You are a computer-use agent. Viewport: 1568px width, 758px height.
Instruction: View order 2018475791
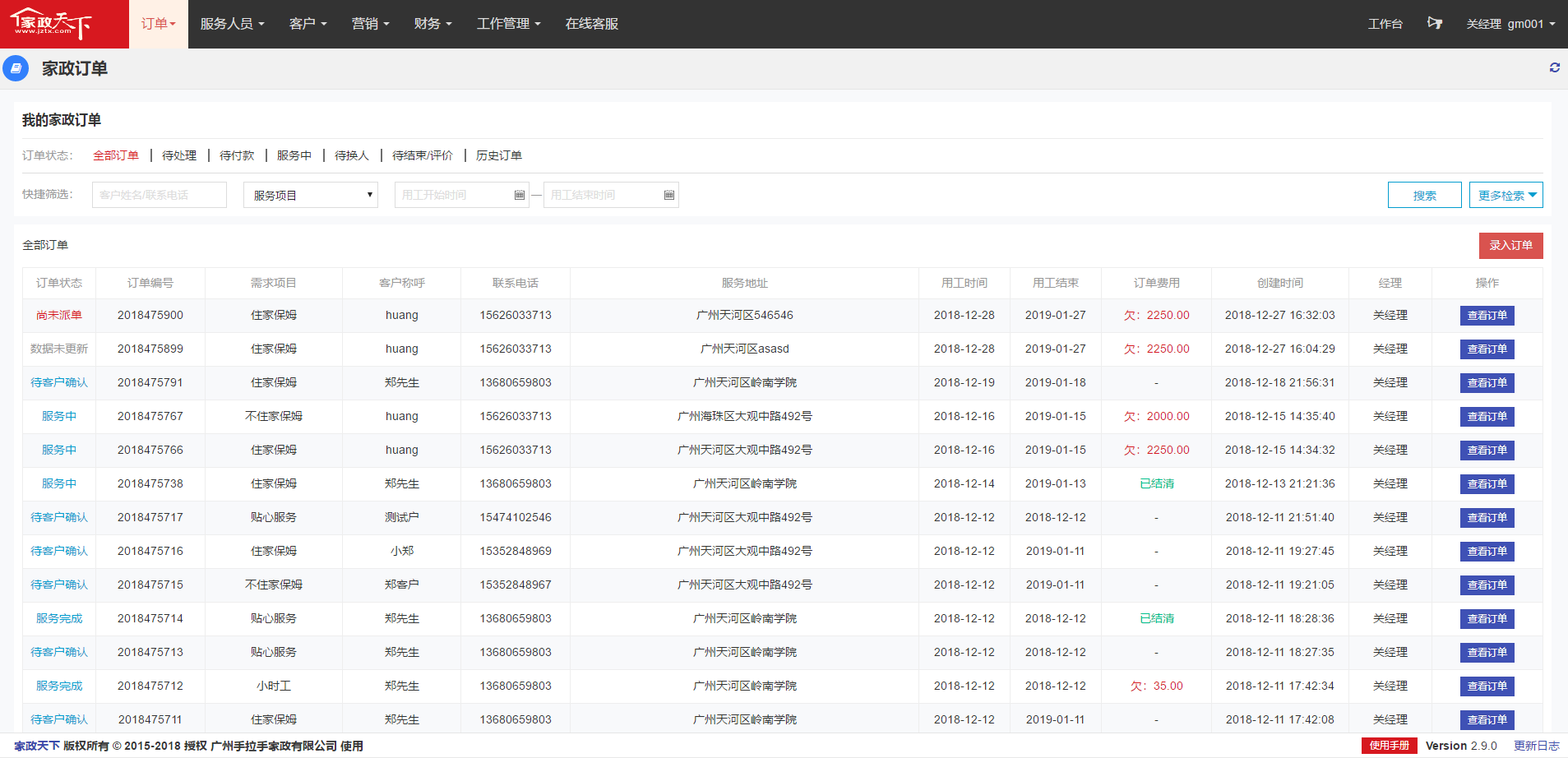click(x=1487, y=383)
